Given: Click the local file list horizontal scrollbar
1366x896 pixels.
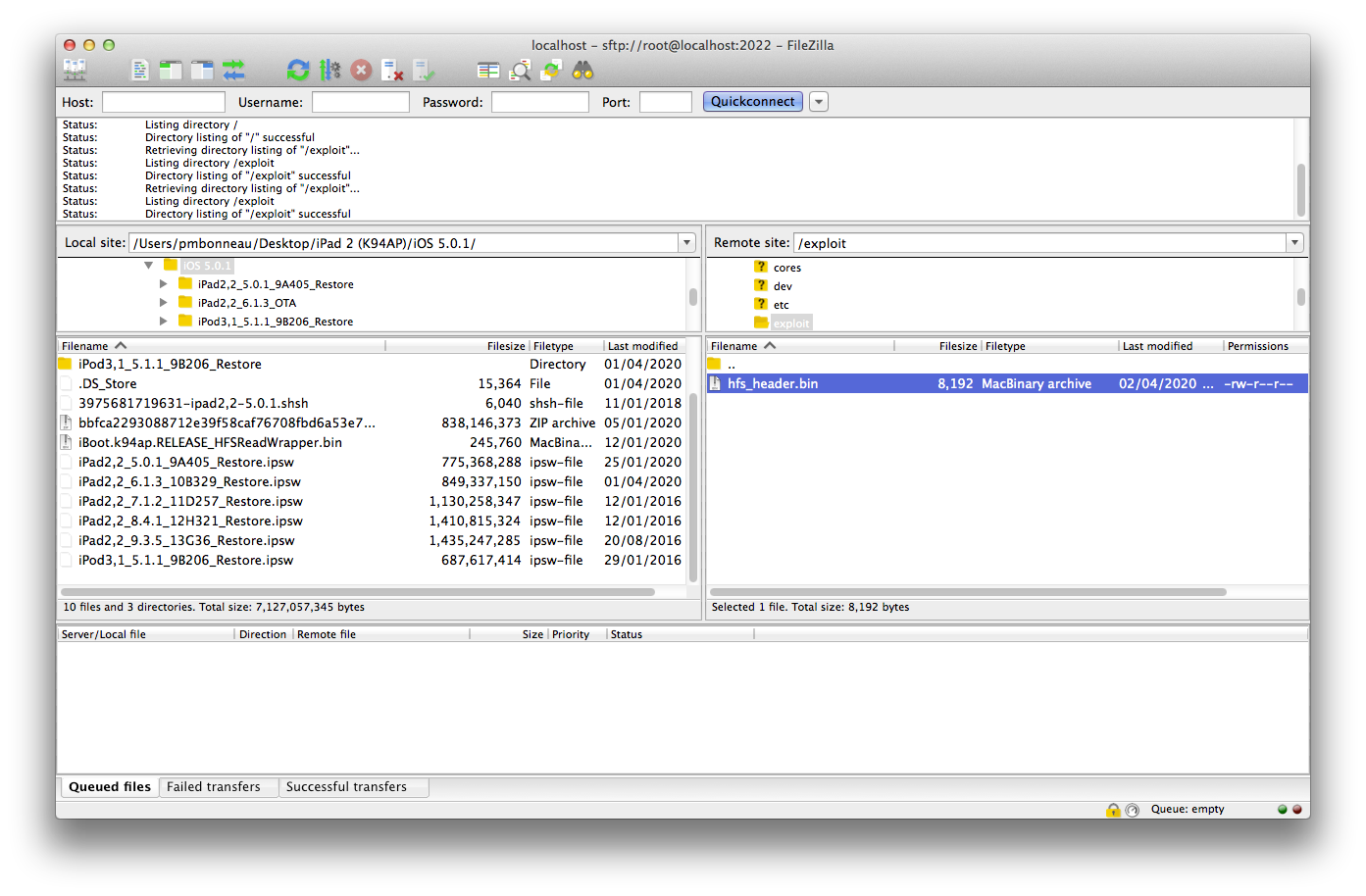Looking at the screenshot, I should point(358,592).
